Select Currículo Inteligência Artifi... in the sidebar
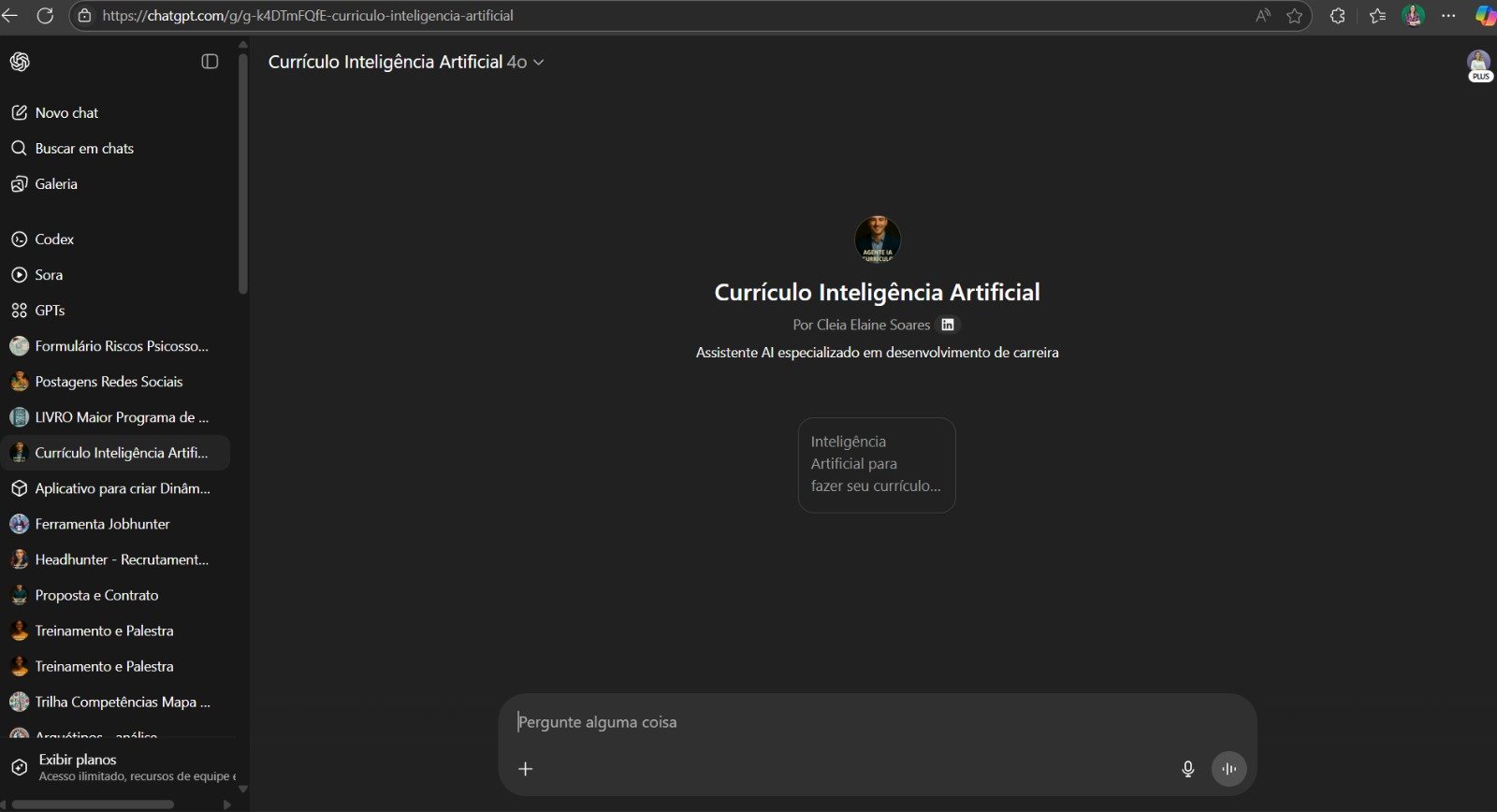This screenshot has width=1497, height=812. [115, 452]
